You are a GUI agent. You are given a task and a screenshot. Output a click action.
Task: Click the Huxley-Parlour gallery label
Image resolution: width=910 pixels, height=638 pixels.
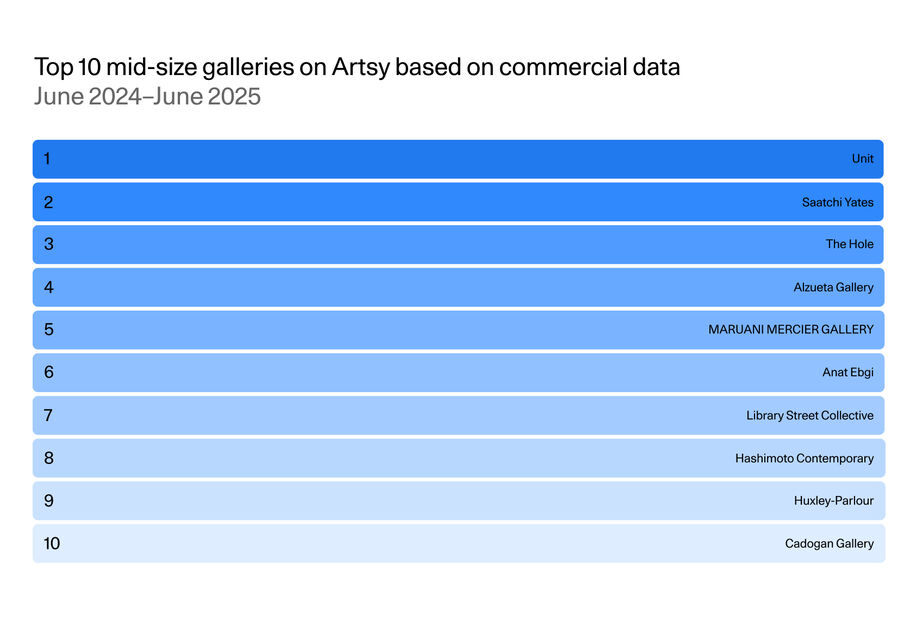click(833, 501)
